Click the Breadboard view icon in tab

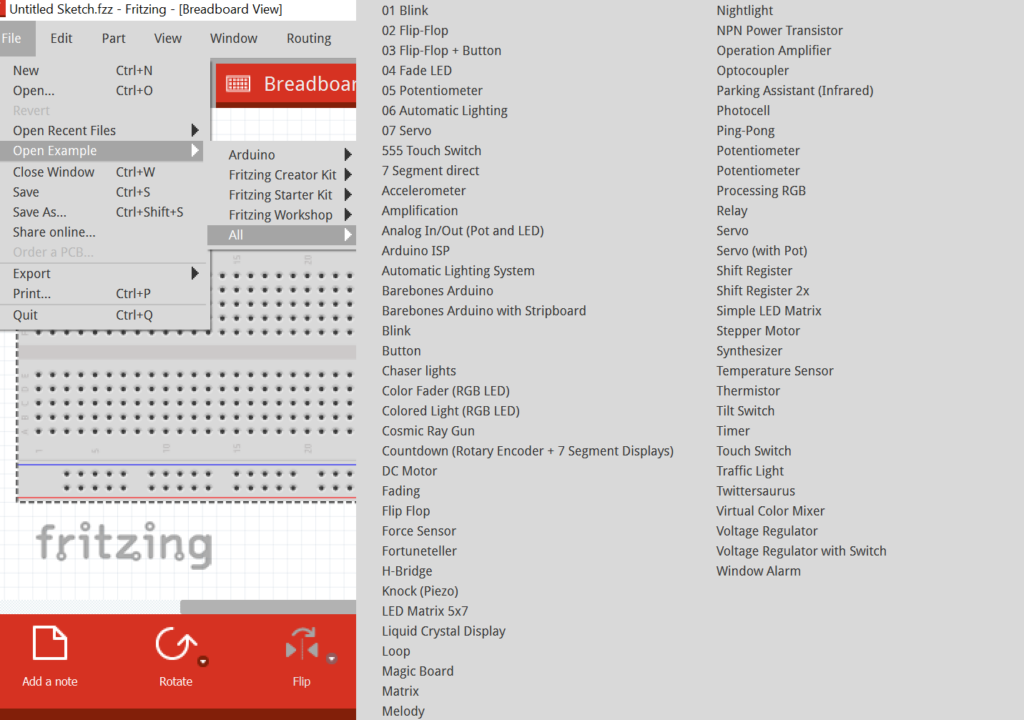238,84
